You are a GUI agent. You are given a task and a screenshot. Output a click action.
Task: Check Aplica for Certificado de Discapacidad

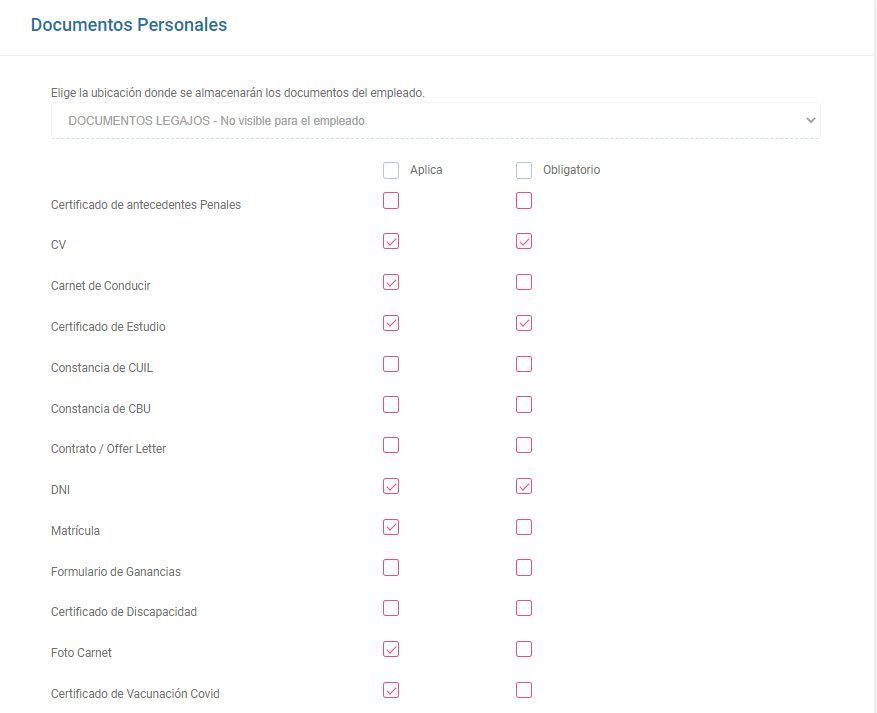pyautogui.click(x=391, y=608)
